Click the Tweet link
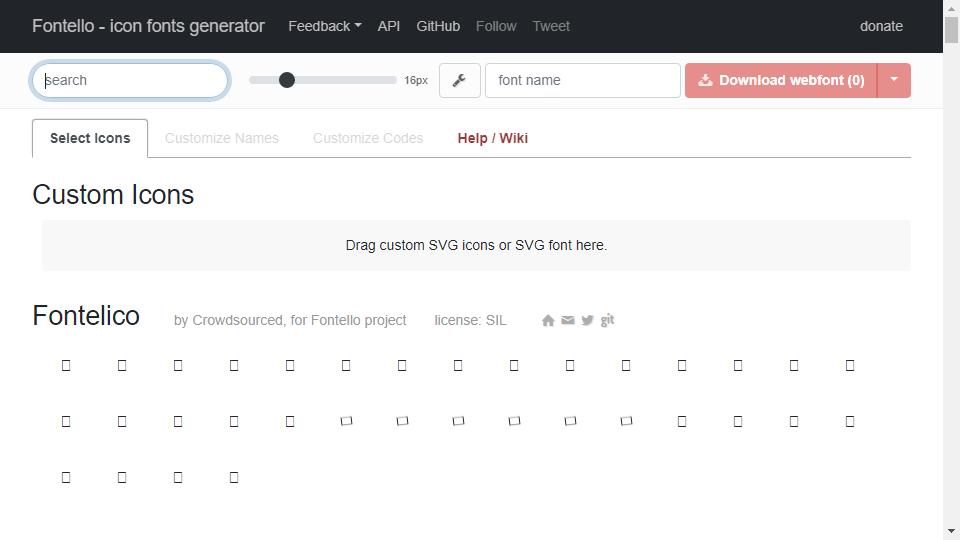Viewport: 960px width, 540px height. tap(551, 26)
